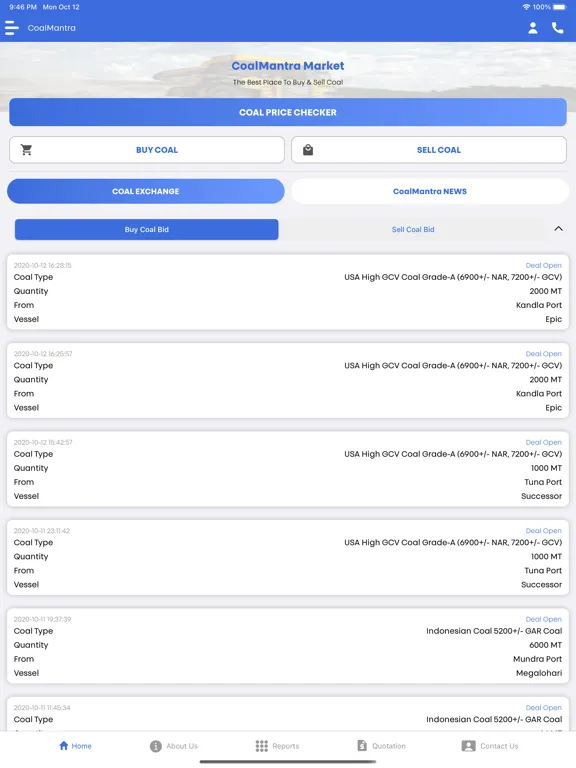This screenshot has width=576, height=768.
Task: Click timestamp 2020-10-11 19:37:39
Action: (43, 619)
